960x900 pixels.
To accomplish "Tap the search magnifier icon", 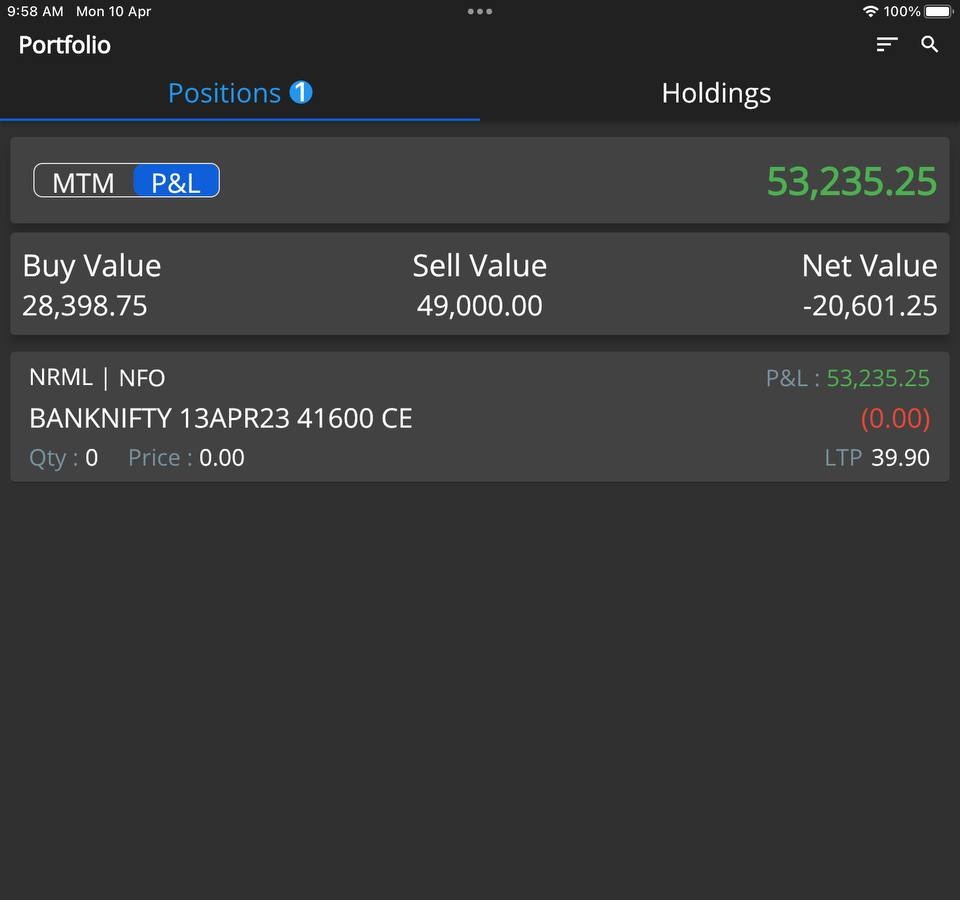I will [x=929, y=44].
